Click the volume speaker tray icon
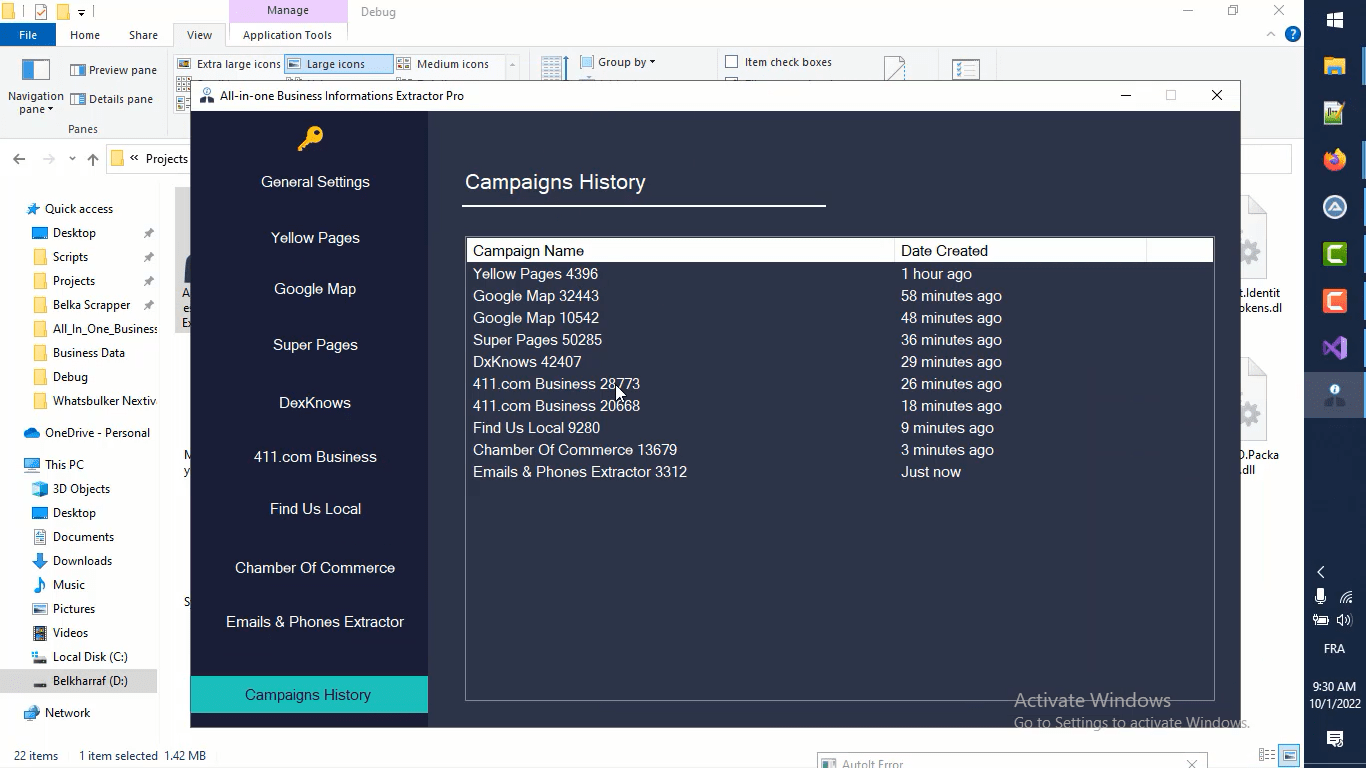Screen dimensions: 1366x768 1344,621
